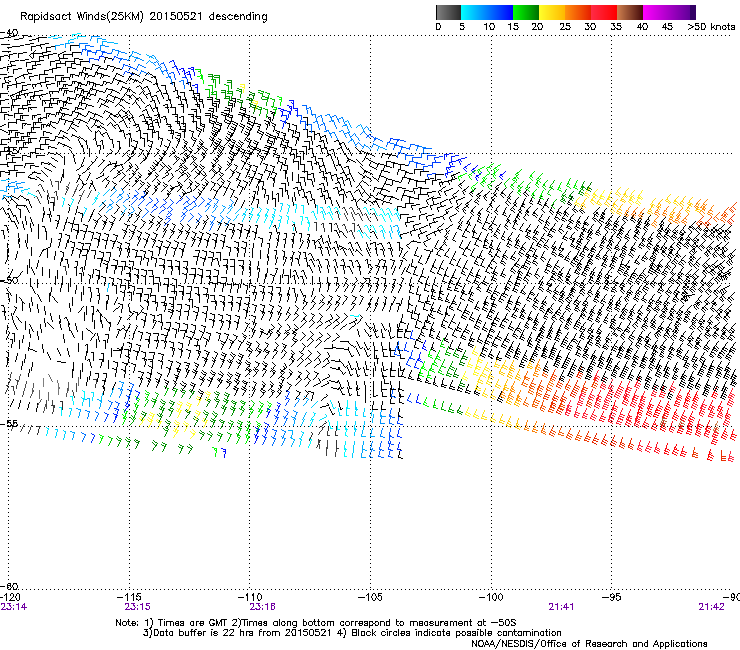
Task: Click the 'Note: 1) Times are GMT' footnote line
Action: coord(316,623)
